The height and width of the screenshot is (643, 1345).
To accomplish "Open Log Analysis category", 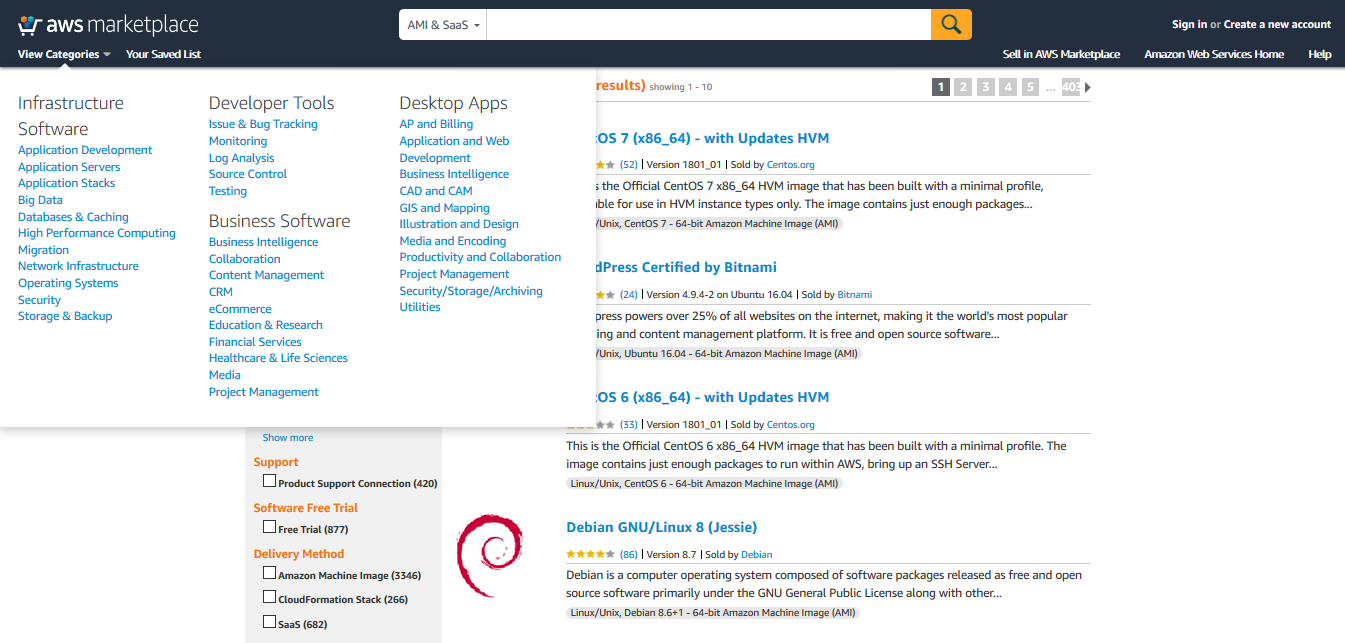I will tap(241, 158).
